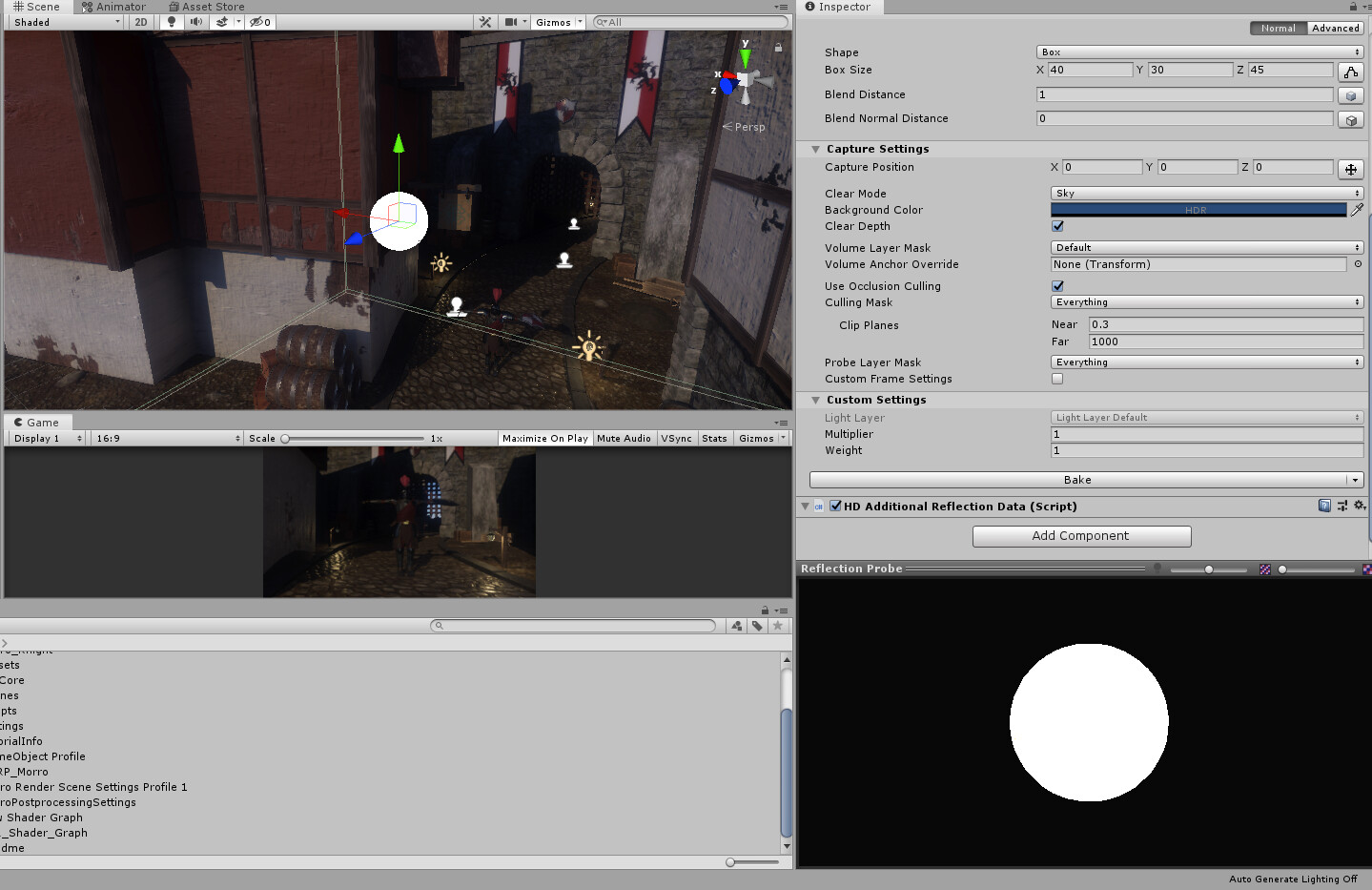This screenshot has width=1372, height=890.
Task: Open the Advanced inspector tab
Action: 1335,28
